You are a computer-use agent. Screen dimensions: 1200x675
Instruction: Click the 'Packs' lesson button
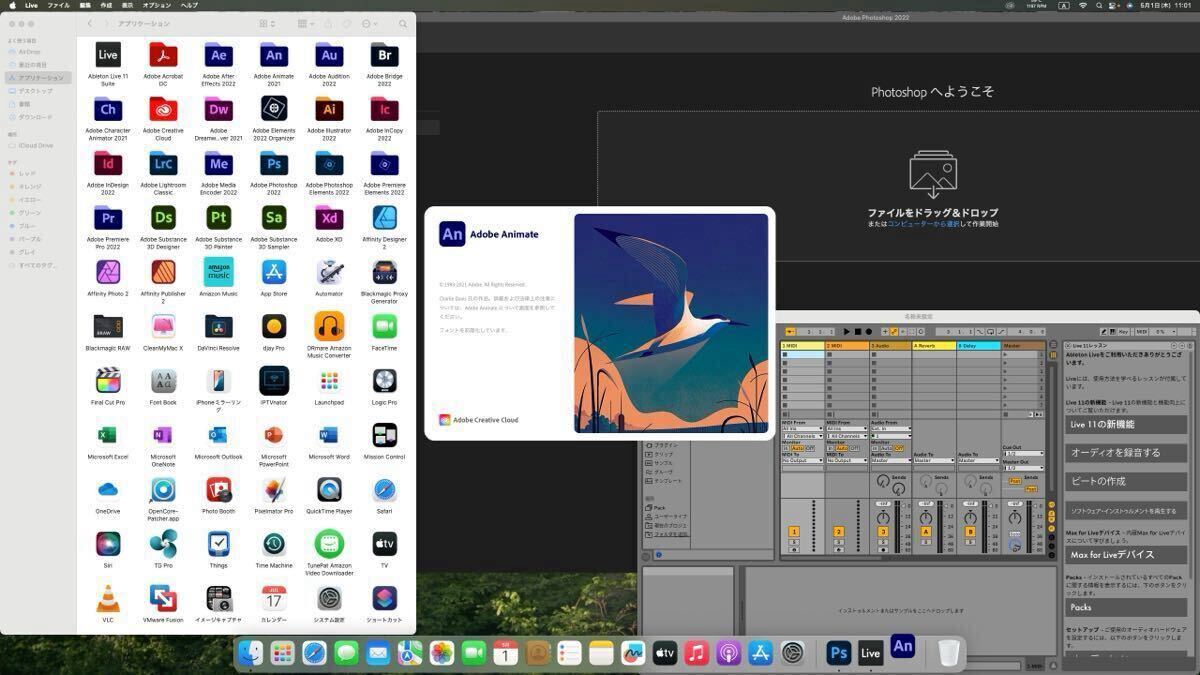tap(1126, 607)
